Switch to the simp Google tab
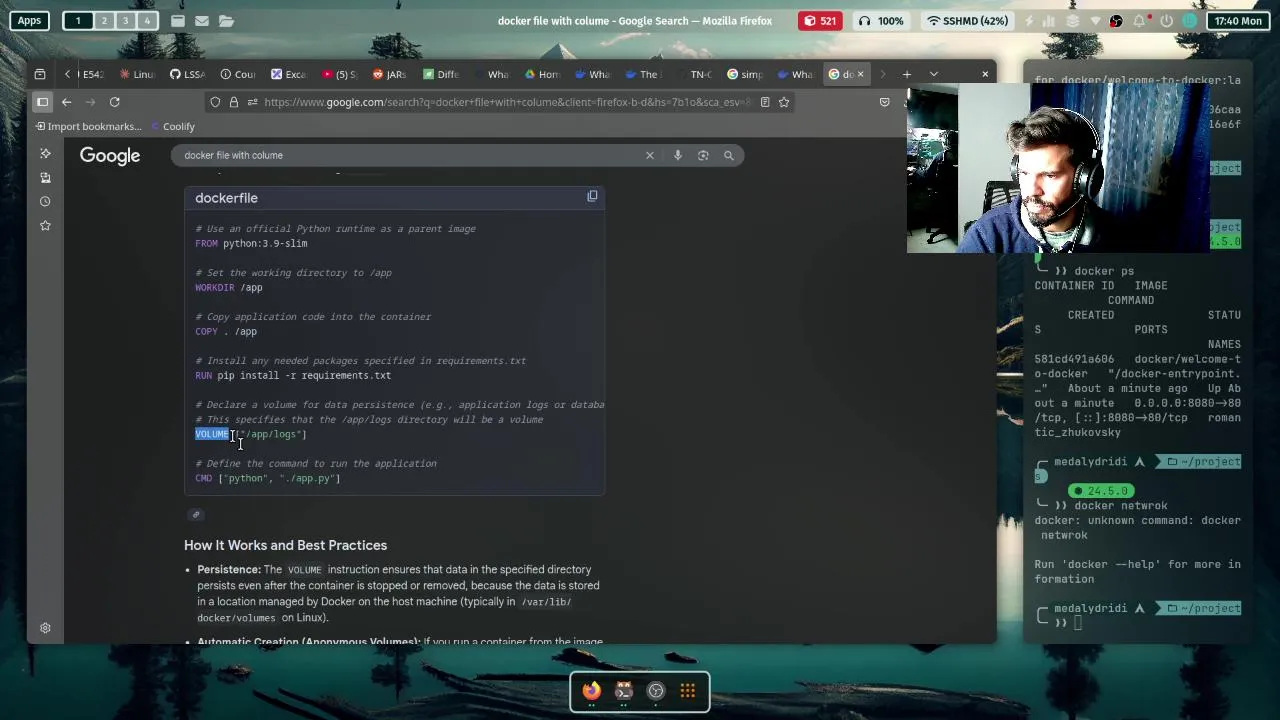 (x=745, y=74)
